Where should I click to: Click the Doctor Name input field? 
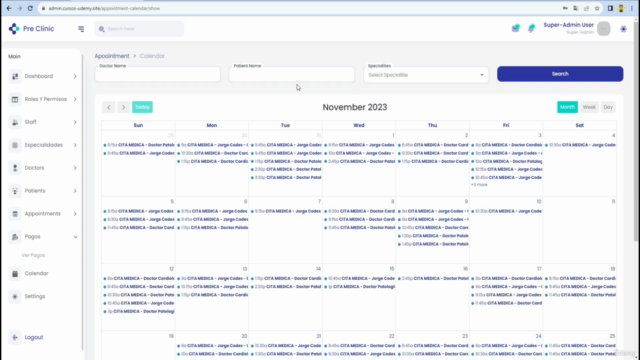tap(158, 74)
